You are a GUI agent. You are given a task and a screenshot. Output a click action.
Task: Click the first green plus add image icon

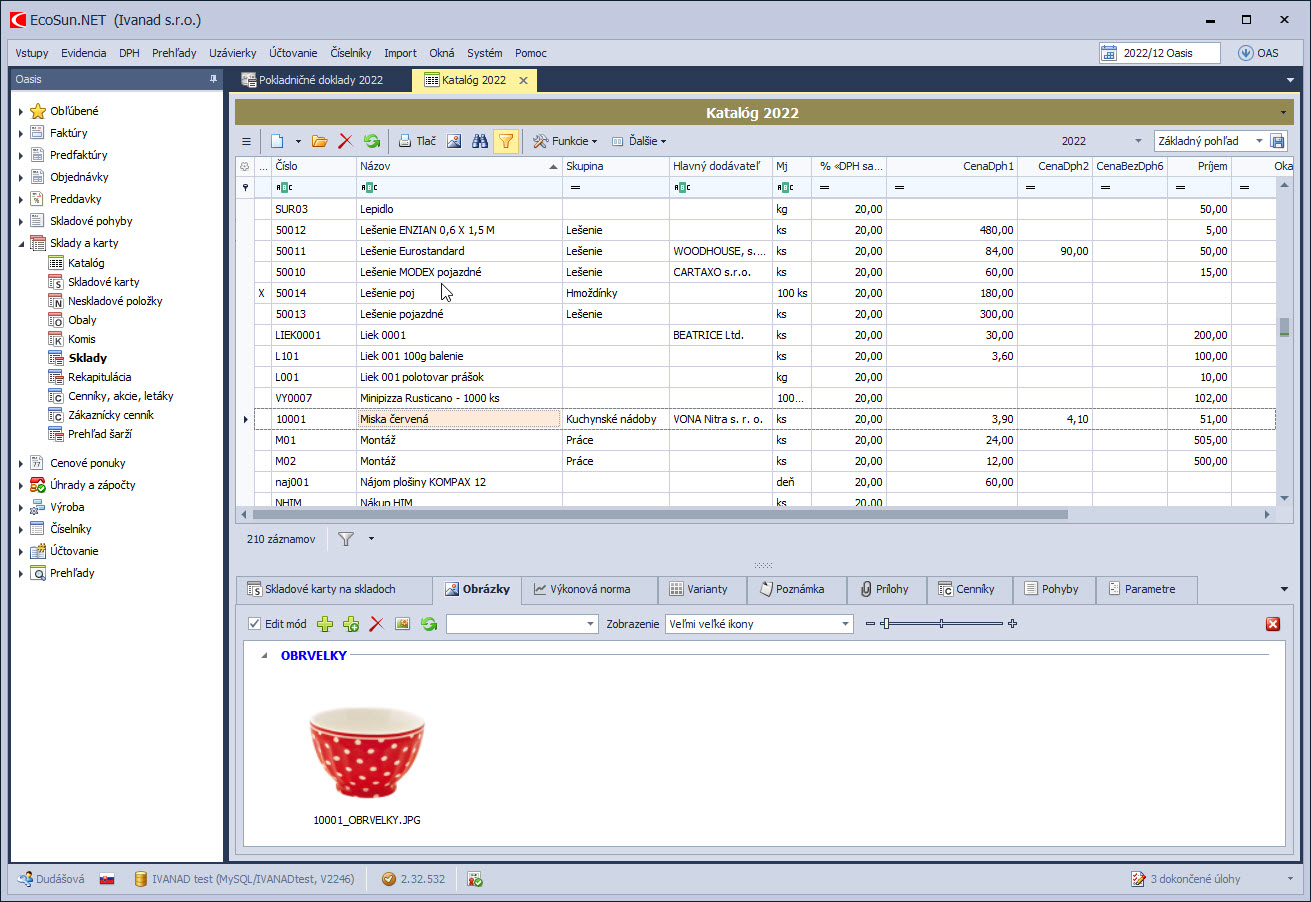[325, 624]
